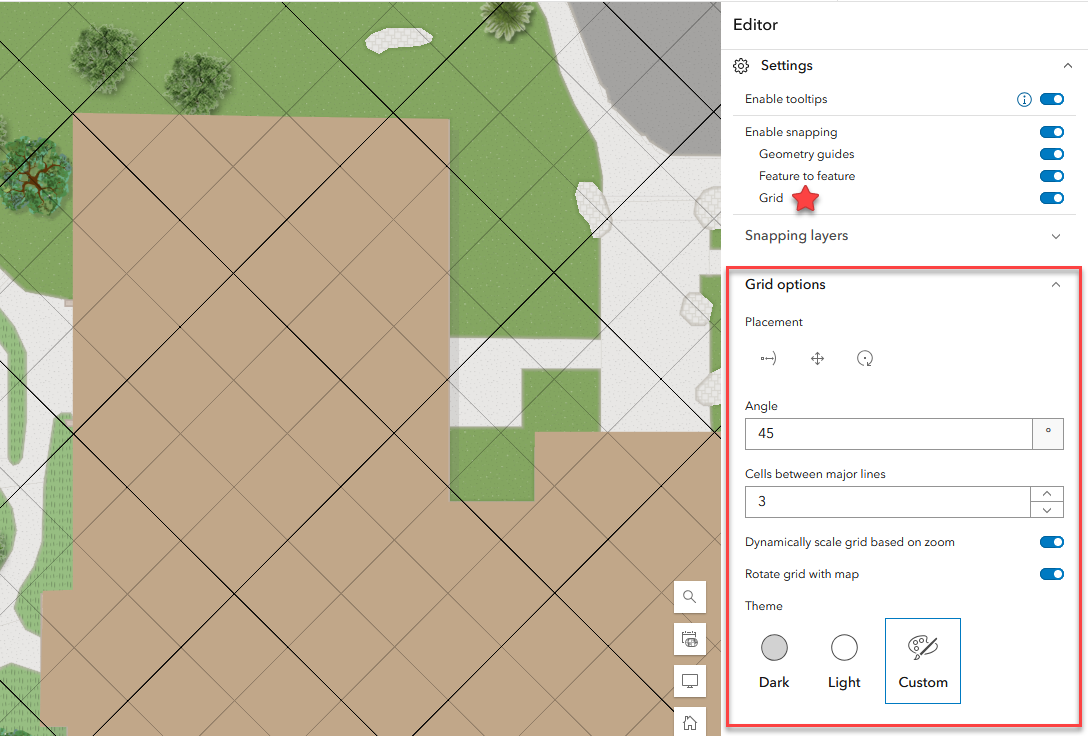The width and height of the screenshot is (1088, 736).
Task: Select the move grid placement tool
Action: click(817, 359)
